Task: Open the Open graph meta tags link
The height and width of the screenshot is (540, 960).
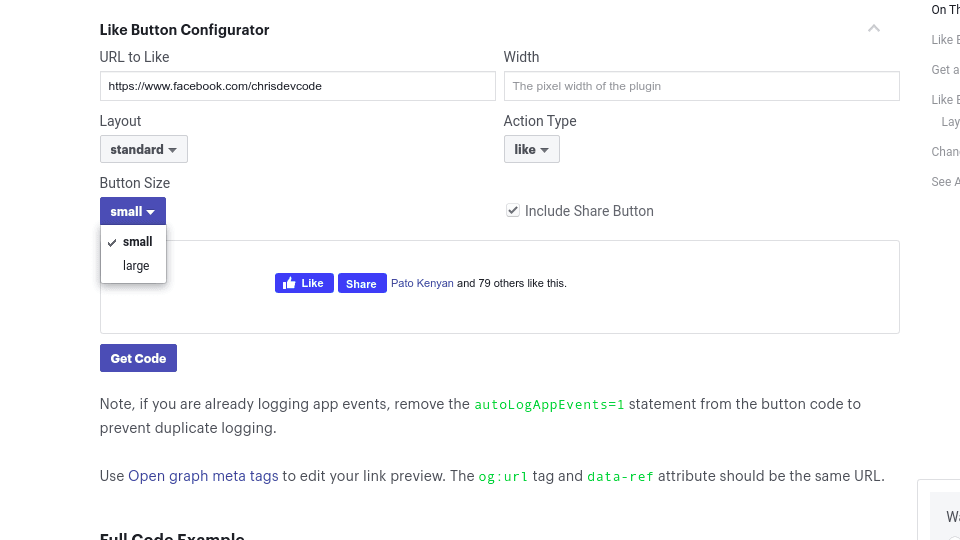Action: click(203, 476)
